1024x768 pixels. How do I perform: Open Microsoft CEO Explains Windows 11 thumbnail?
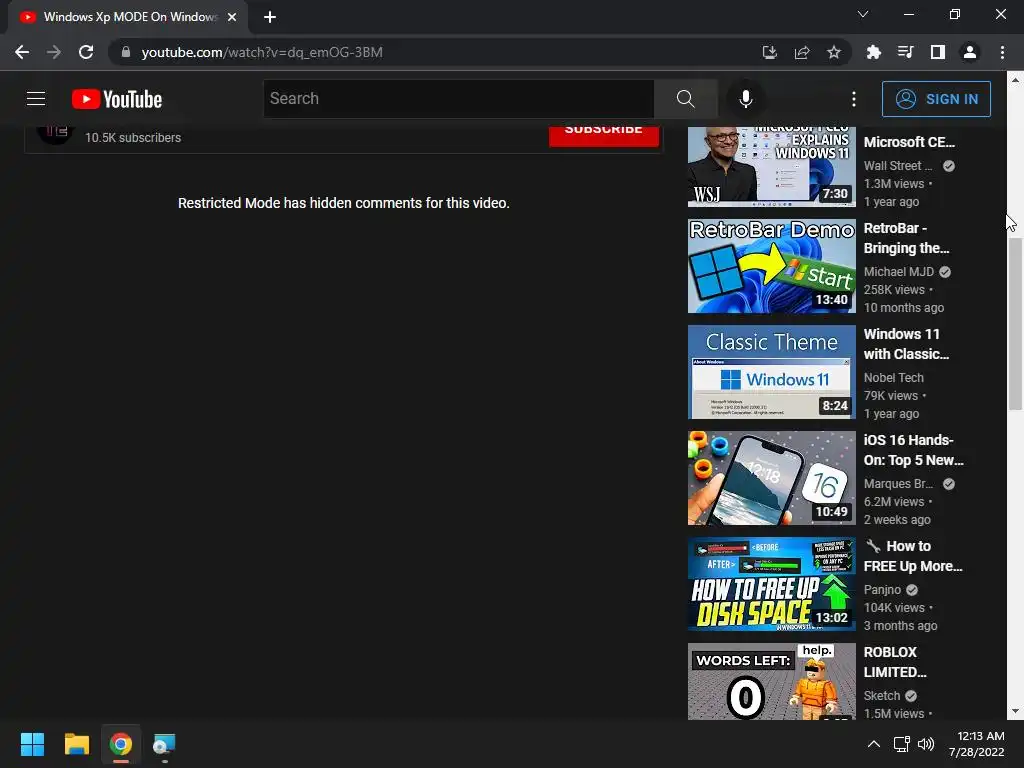[771, 167]
